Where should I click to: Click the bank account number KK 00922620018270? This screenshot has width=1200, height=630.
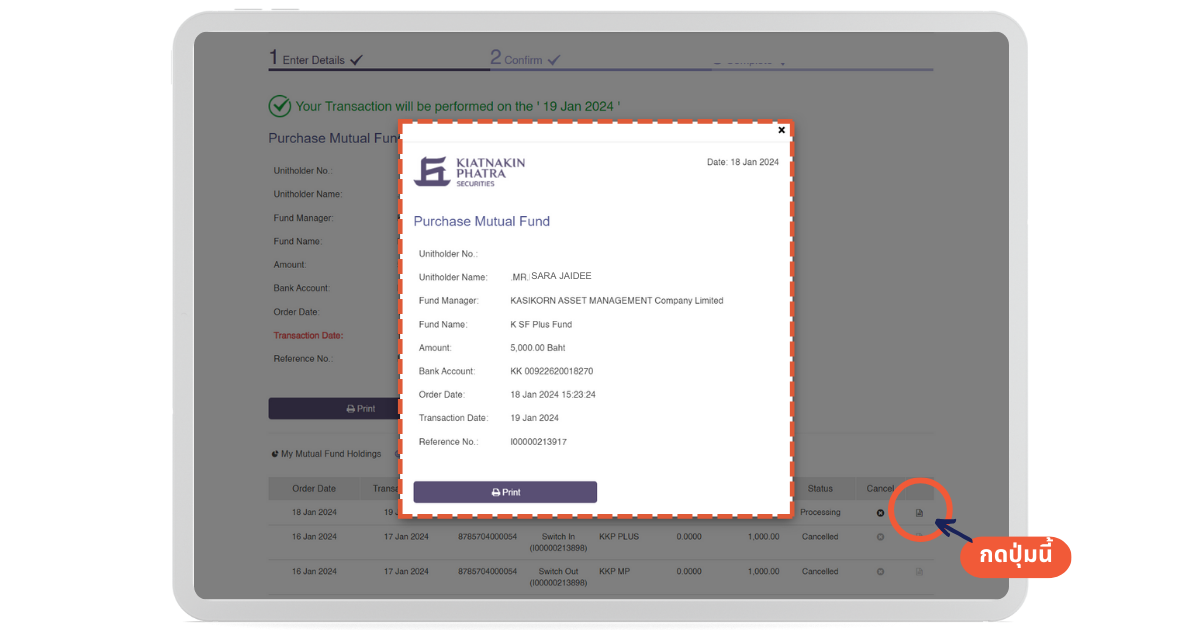click(551, 371)
